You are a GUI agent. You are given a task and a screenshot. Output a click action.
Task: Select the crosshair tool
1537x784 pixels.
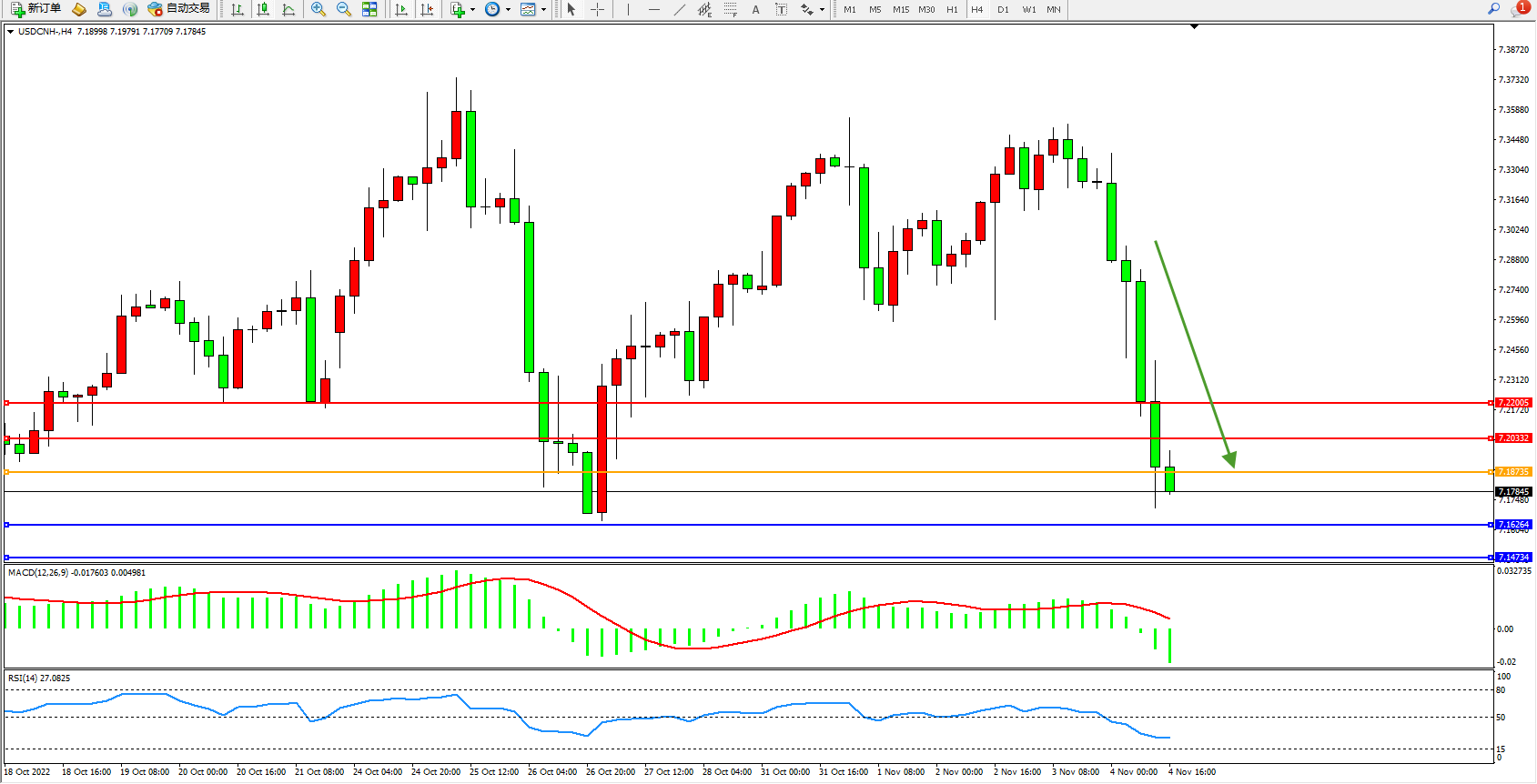click(x=598, y=9)
